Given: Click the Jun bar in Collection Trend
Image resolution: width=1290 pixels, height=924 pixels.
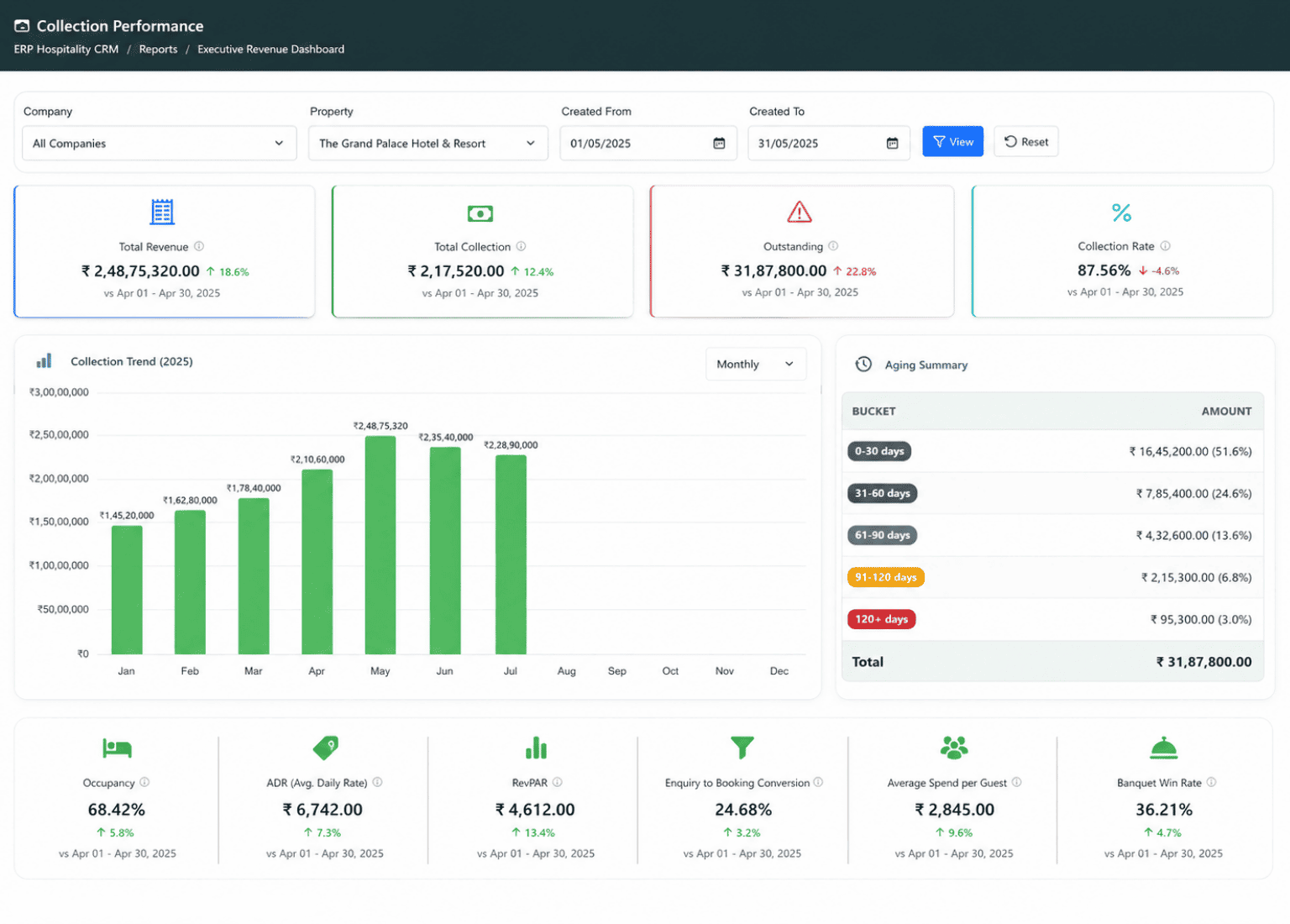Looking at the screenshot, I should (x=445, y=550).
